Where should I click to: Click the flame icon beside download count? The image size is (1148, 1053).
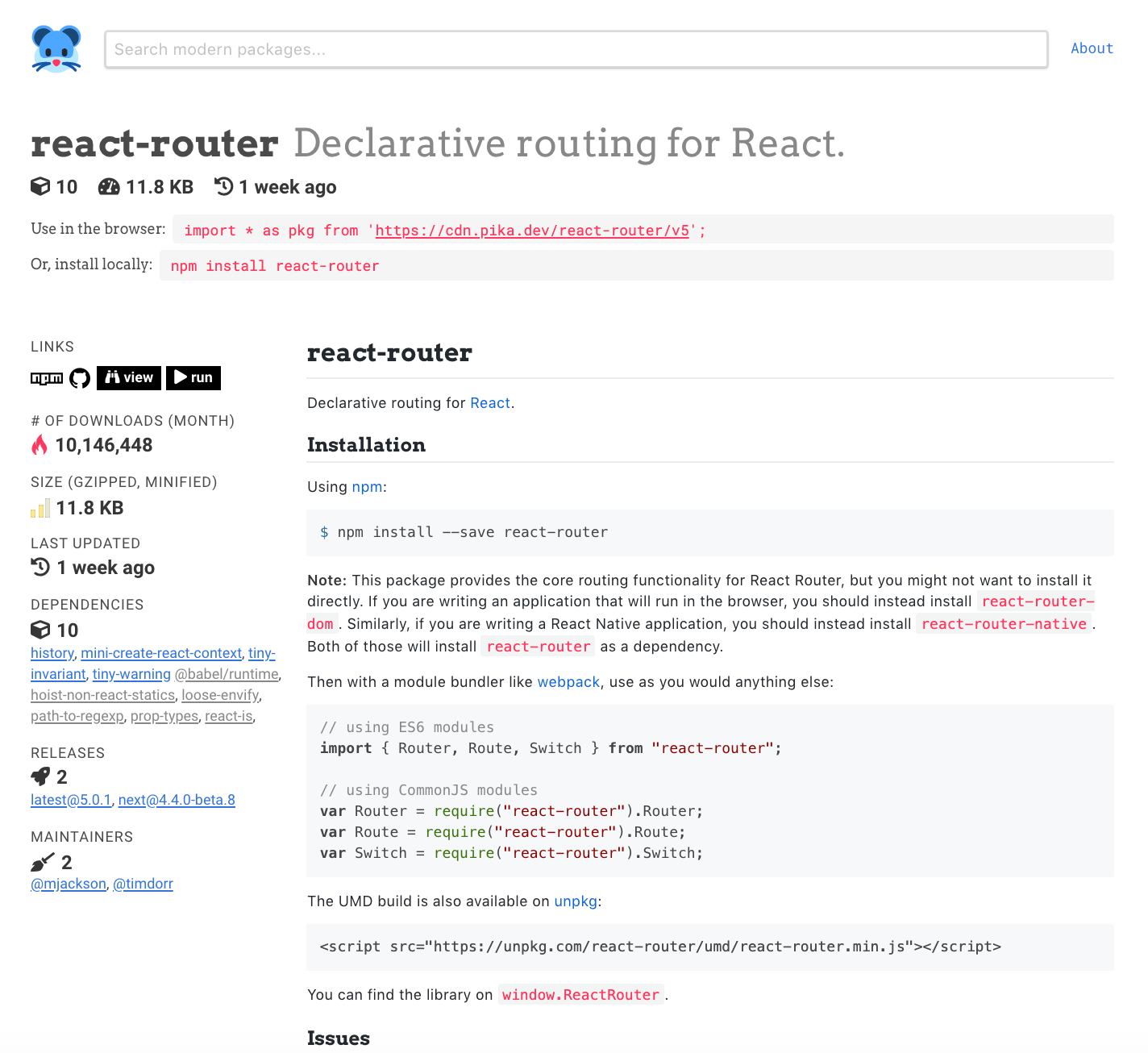[40, 445]
